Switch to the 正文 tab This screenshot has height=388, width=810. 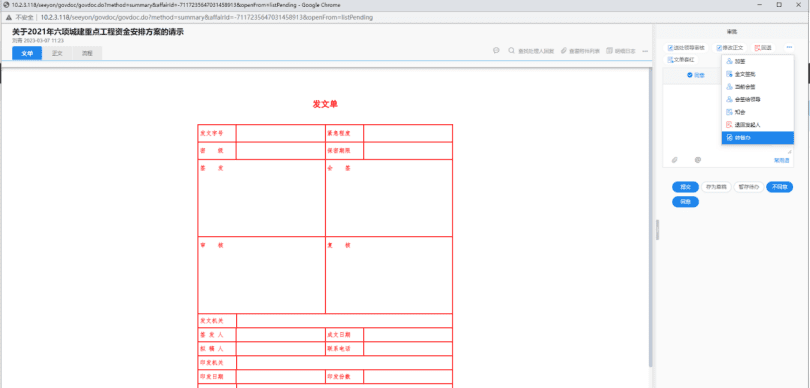point(57,53)
